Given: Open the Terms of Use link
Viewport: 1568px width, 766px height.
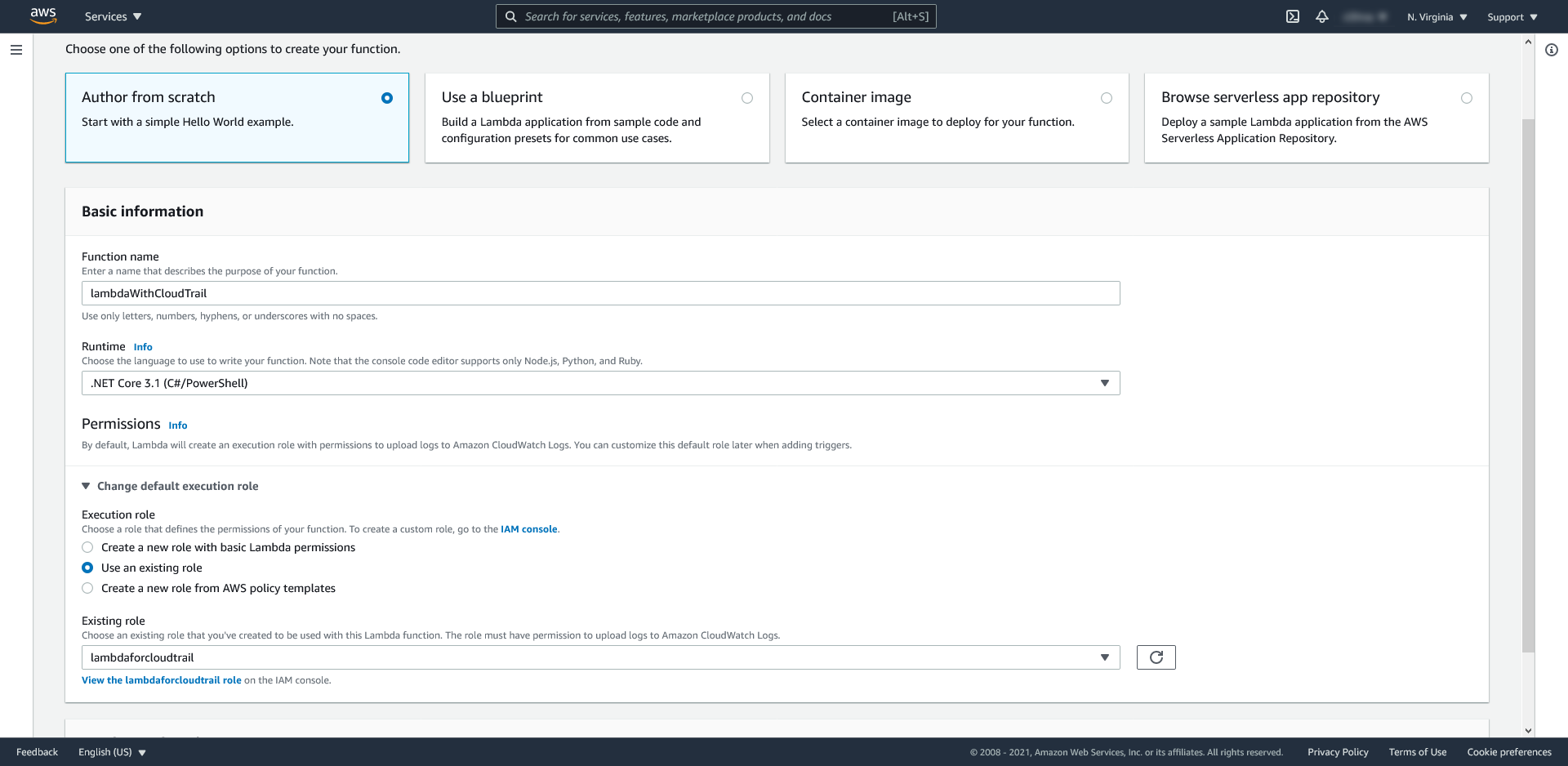Looking at the screenshot, I should pos(1417,752).
